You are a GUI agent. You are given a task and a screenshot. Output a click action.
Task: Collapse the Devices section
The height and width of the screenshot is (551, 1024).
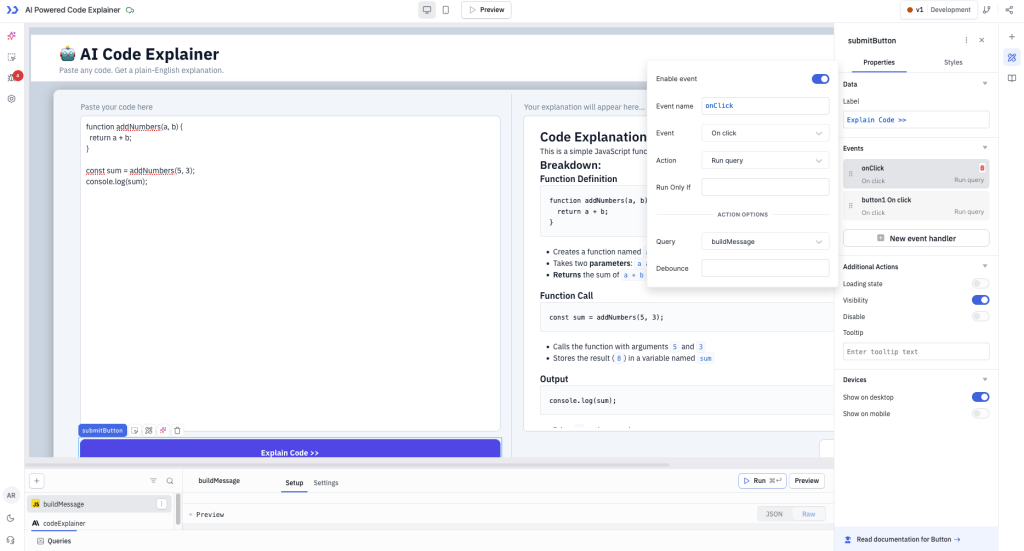coord(985,379)
